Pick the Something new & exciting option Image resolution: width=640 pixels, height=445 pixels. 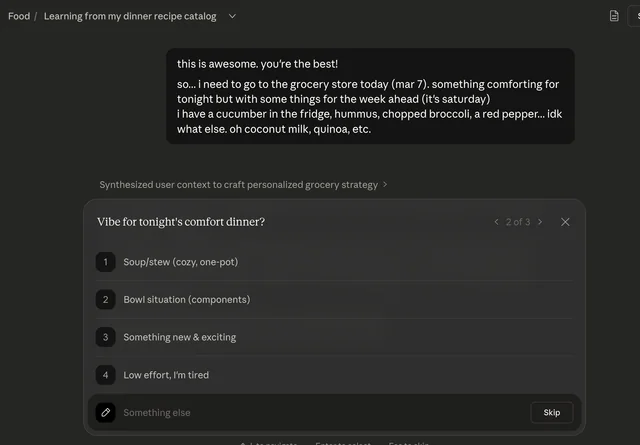pos(179,337)
